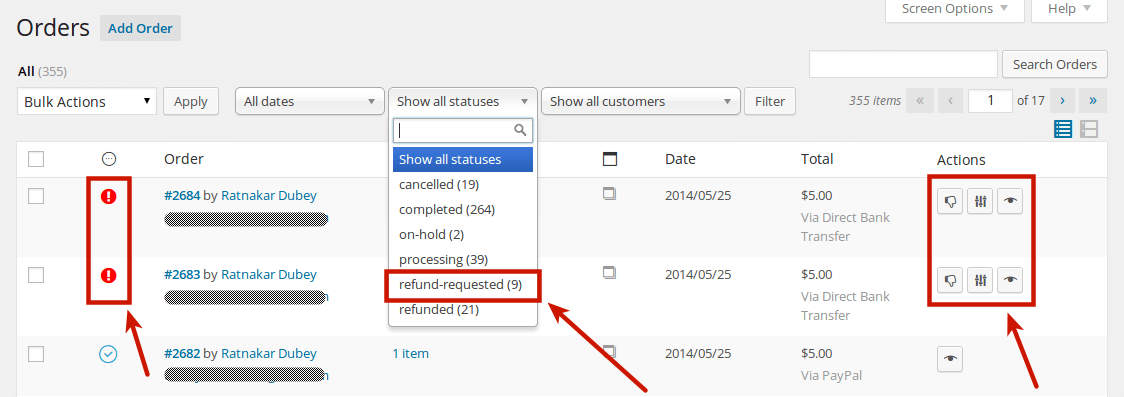Viewport: 1124px width, 397px height.
Task: Sort by the Date column header
Action: point(680,159)
